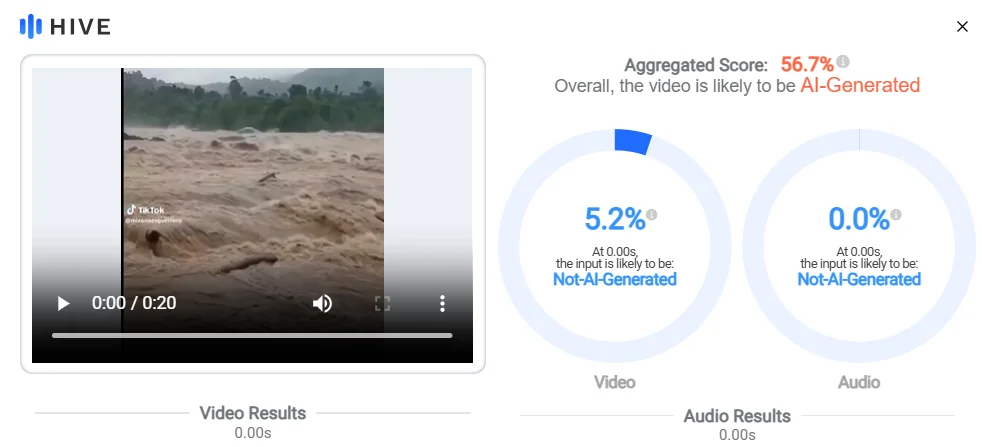Select the Audio Results section heading
The image size is (982, 447).
(737, 416)
